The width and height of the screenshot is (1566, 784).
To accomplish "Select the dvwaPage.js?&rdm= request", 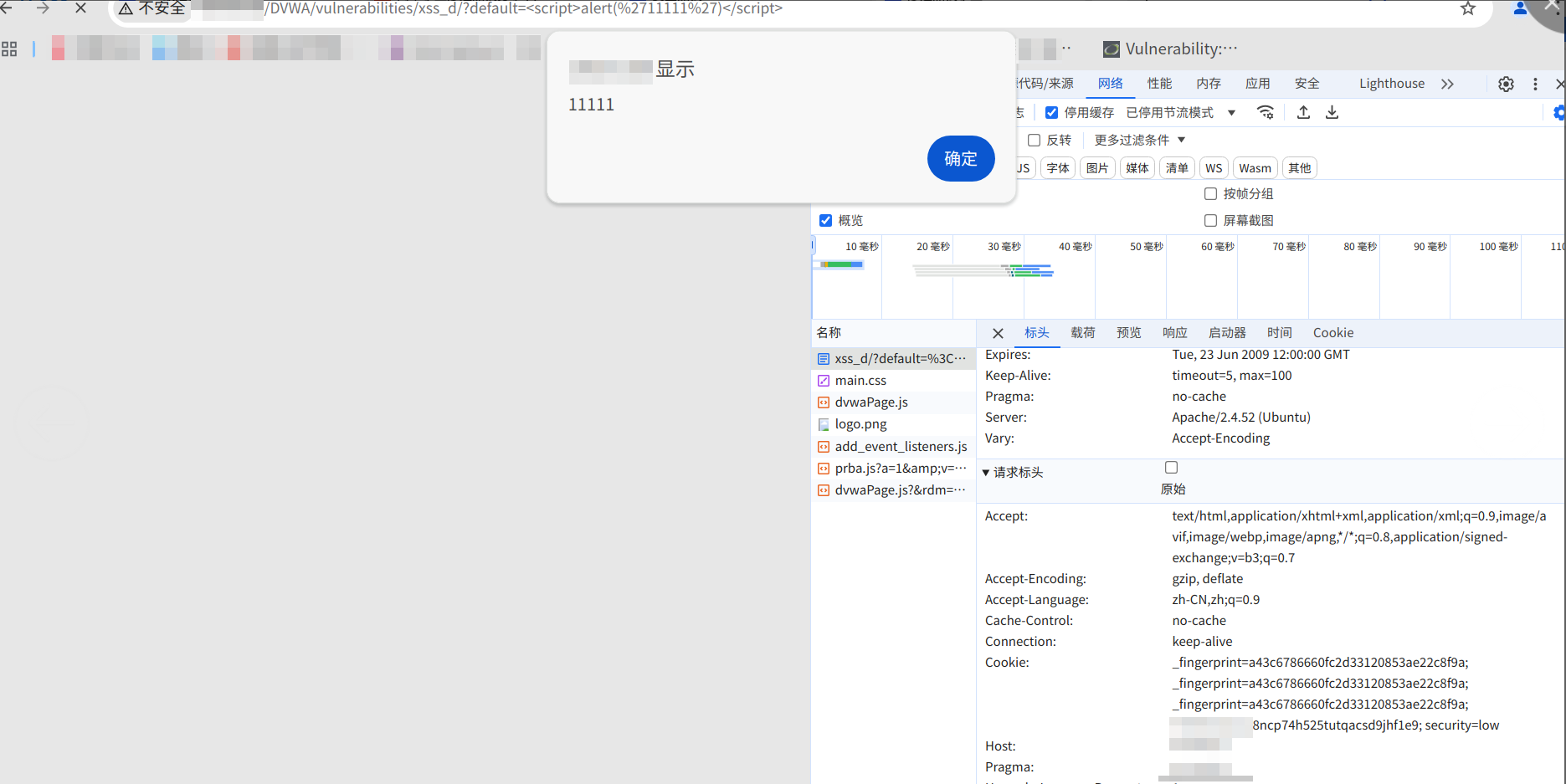I will click(x=893, y=490).
